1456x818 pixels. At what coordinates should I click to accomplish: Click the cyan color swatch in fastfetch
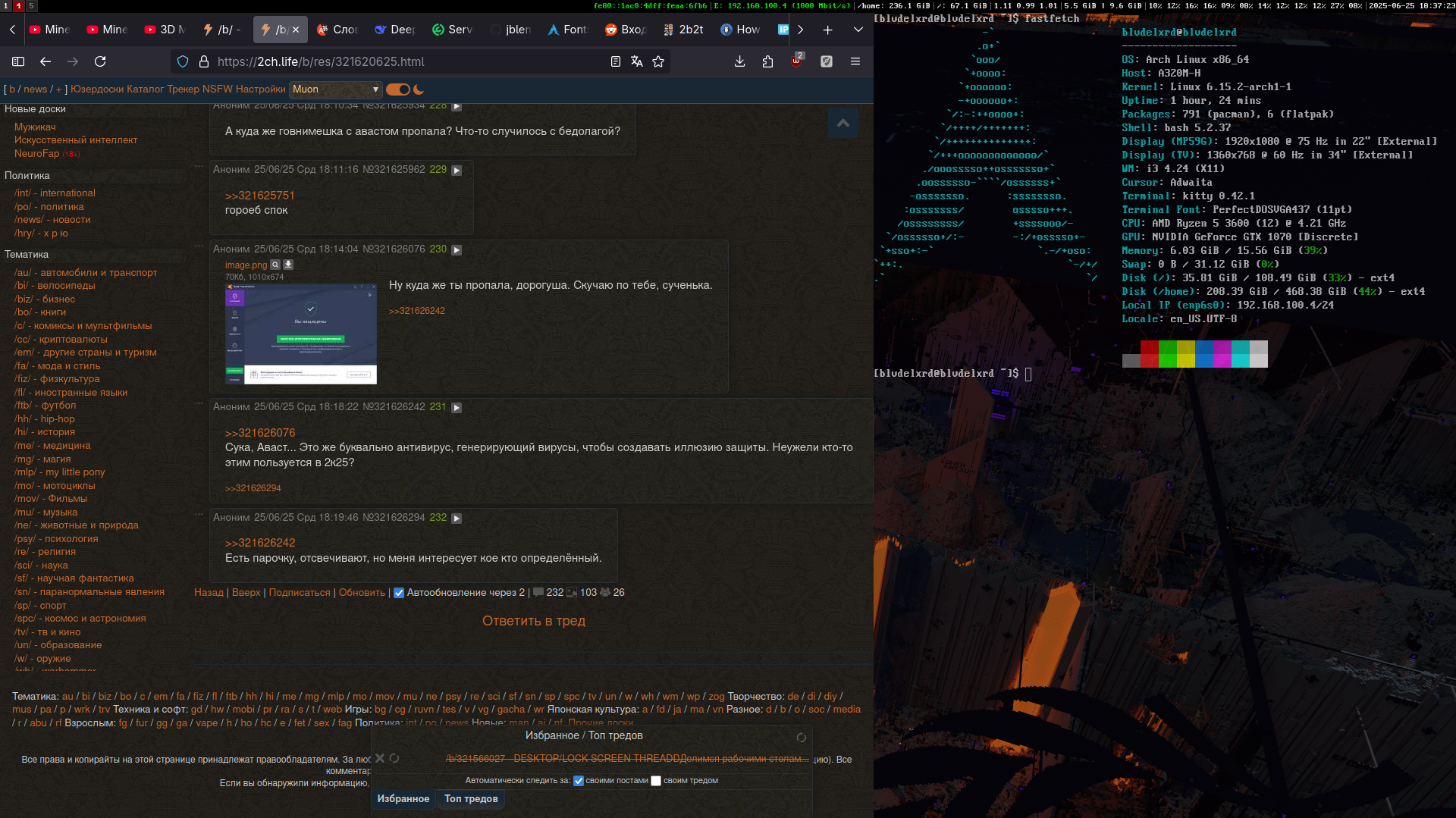[x=1241, y=354]
